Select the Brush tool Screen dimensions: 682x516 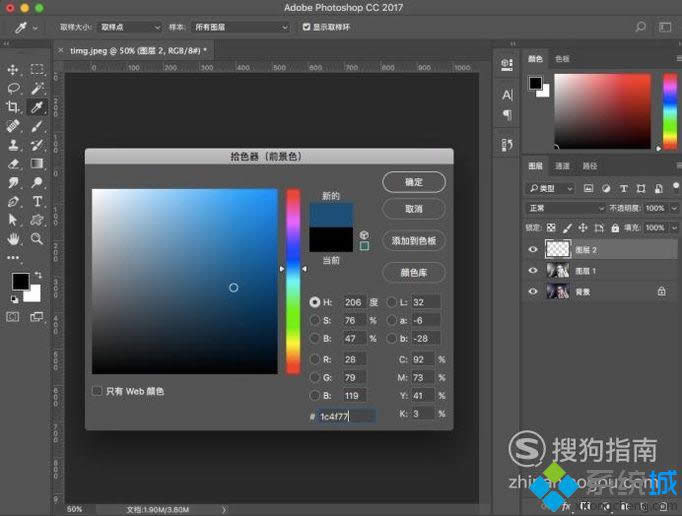(37, 126)
